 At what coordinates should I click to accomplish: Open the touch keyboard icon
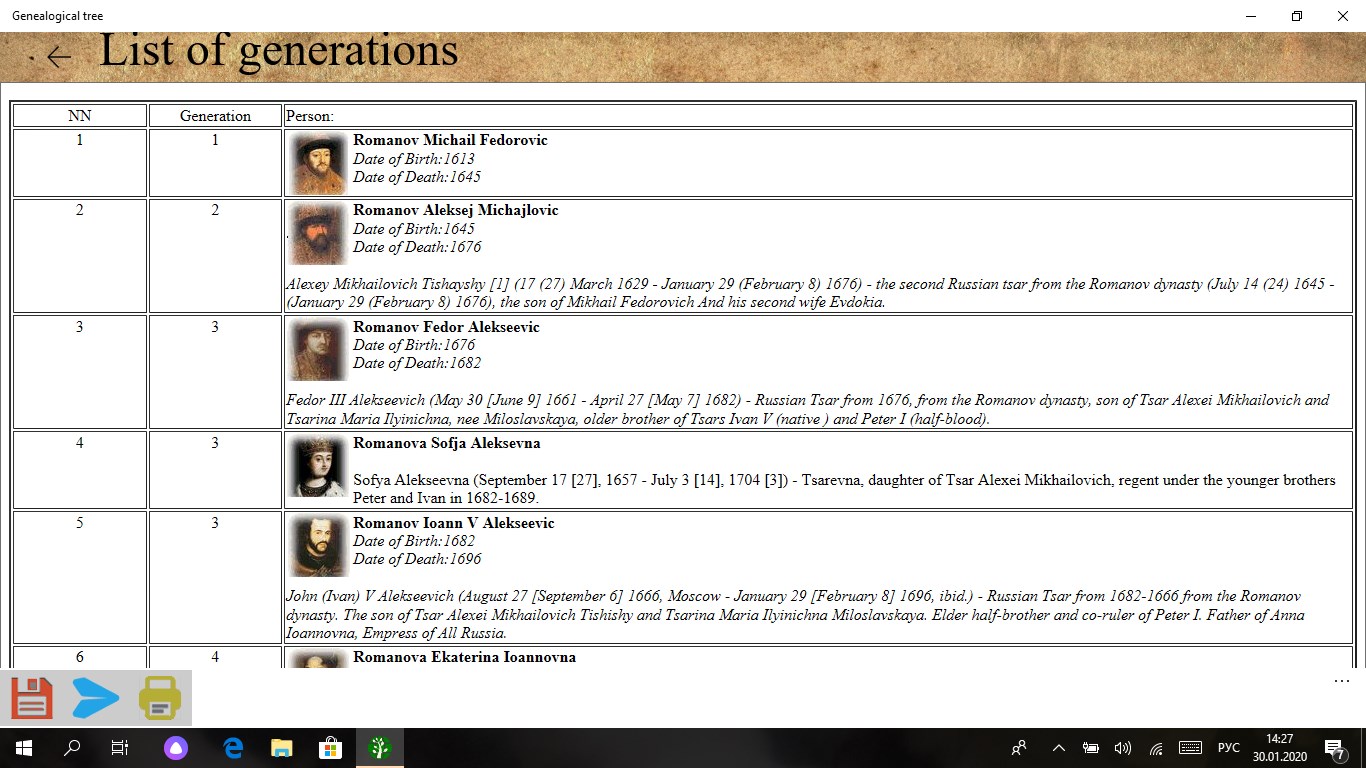(x=1190, y=748)
